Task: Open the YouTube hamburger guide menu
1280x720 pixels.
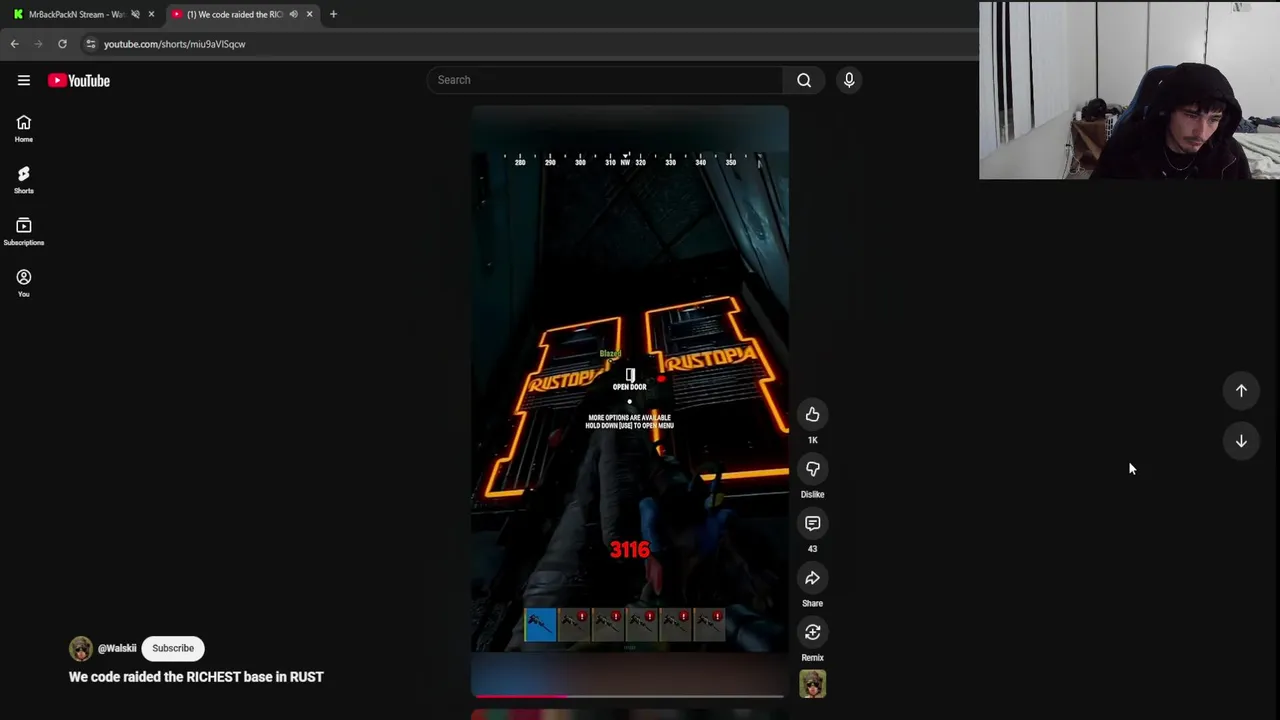Action: (24, 81)
